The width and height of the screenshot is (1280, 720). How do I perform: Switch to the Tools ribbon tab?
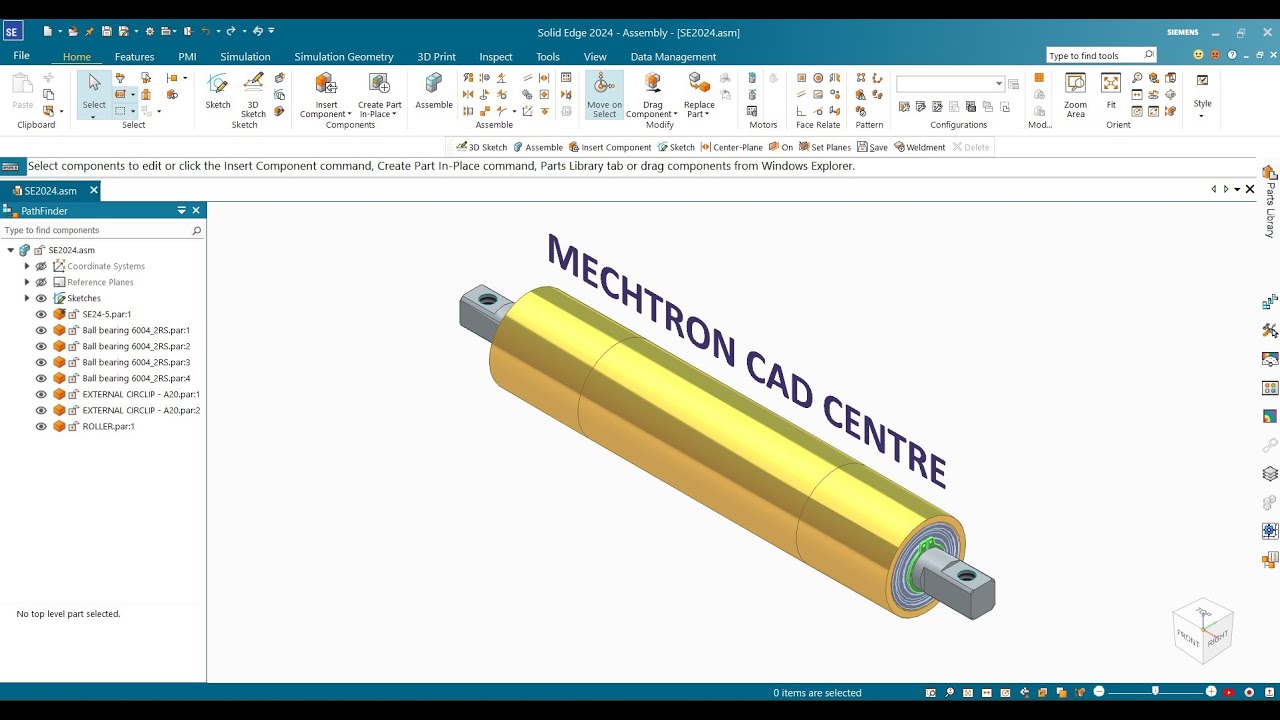(548, 57)
